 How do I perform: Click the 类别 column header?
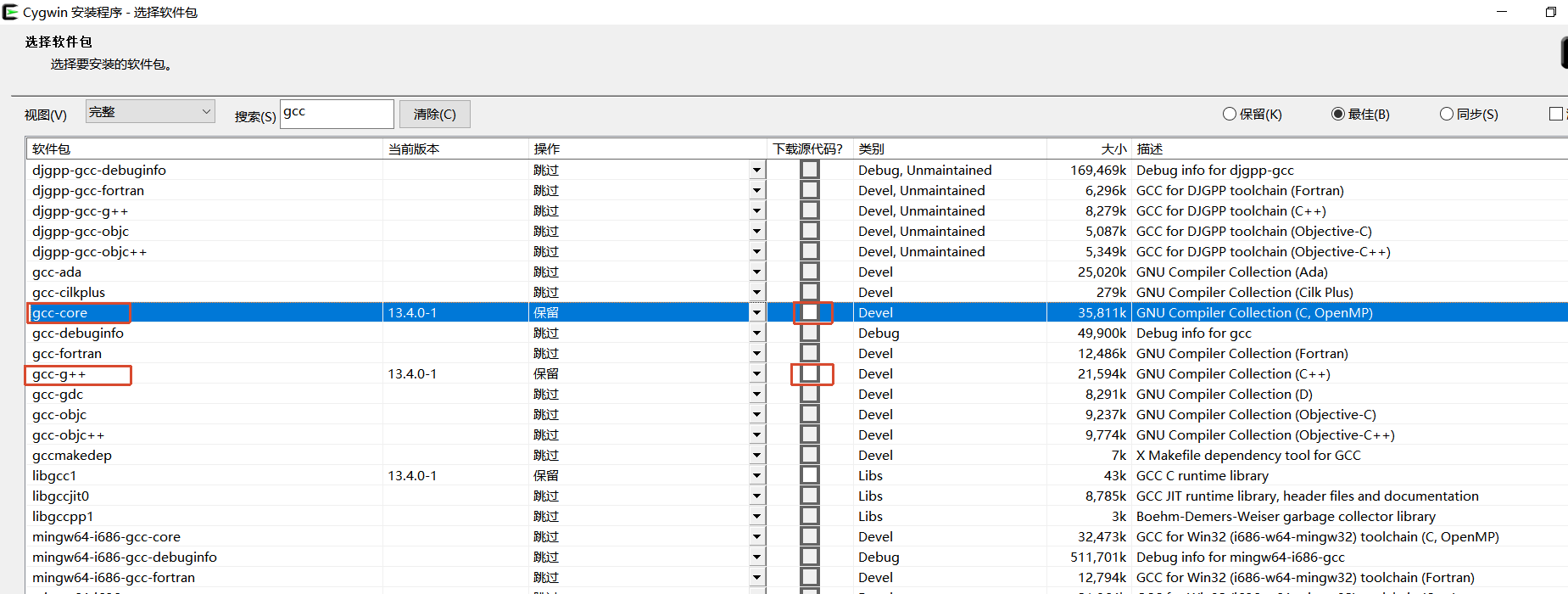(x=950, y=148)
